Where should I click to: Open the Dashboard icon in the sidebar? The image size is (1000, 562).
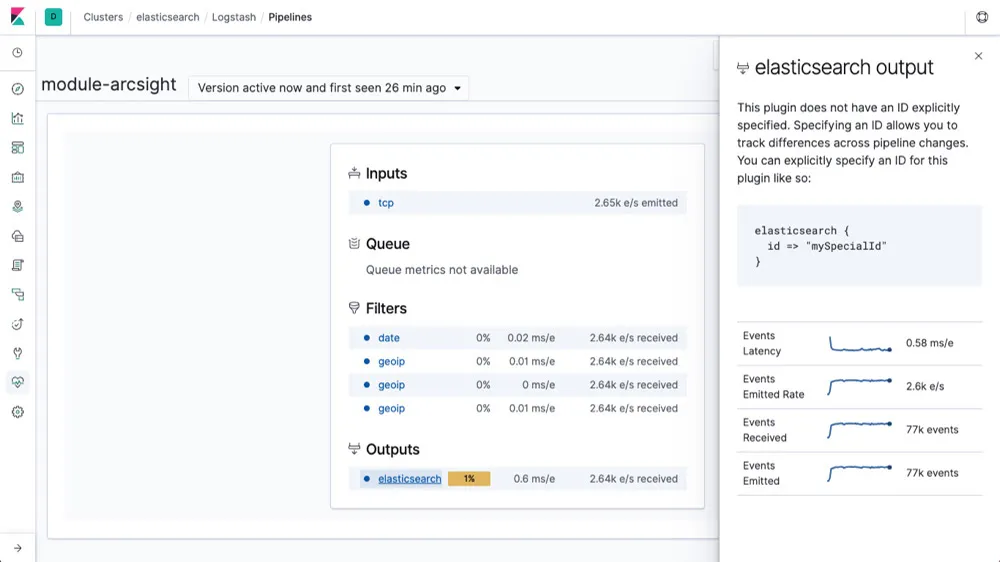[17, 148]
